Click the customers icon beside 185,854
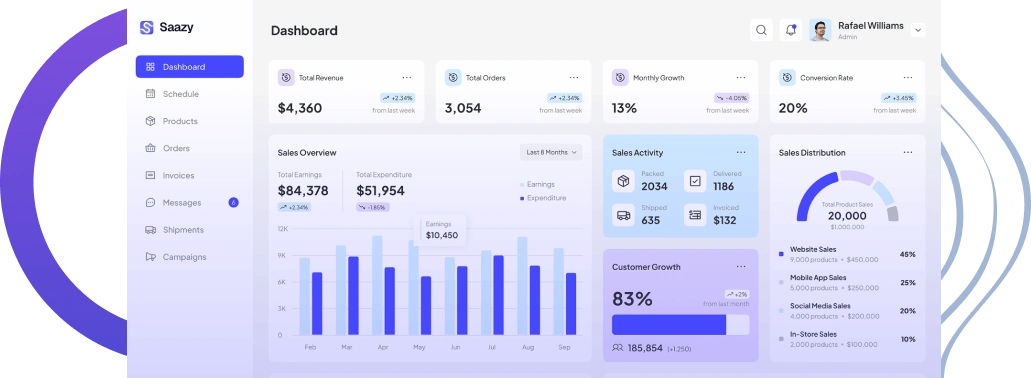Image resolution: width=1031 pixels, height=378 pixels. (x=617, y=348)
